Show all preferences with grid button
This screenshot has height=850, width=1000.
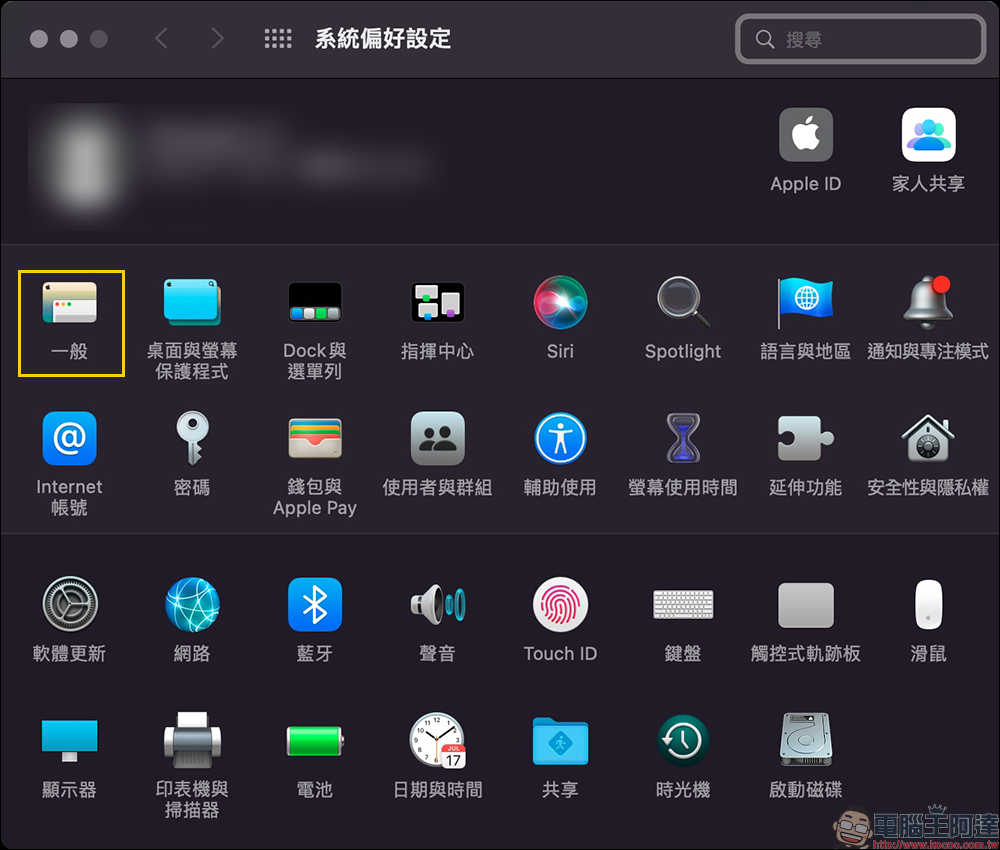pos(278,39)
